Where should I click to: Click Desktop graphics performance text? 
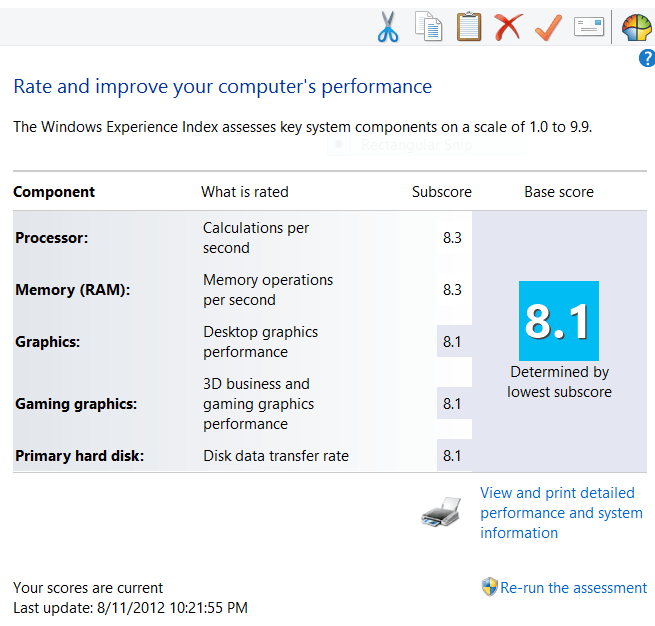261,342
